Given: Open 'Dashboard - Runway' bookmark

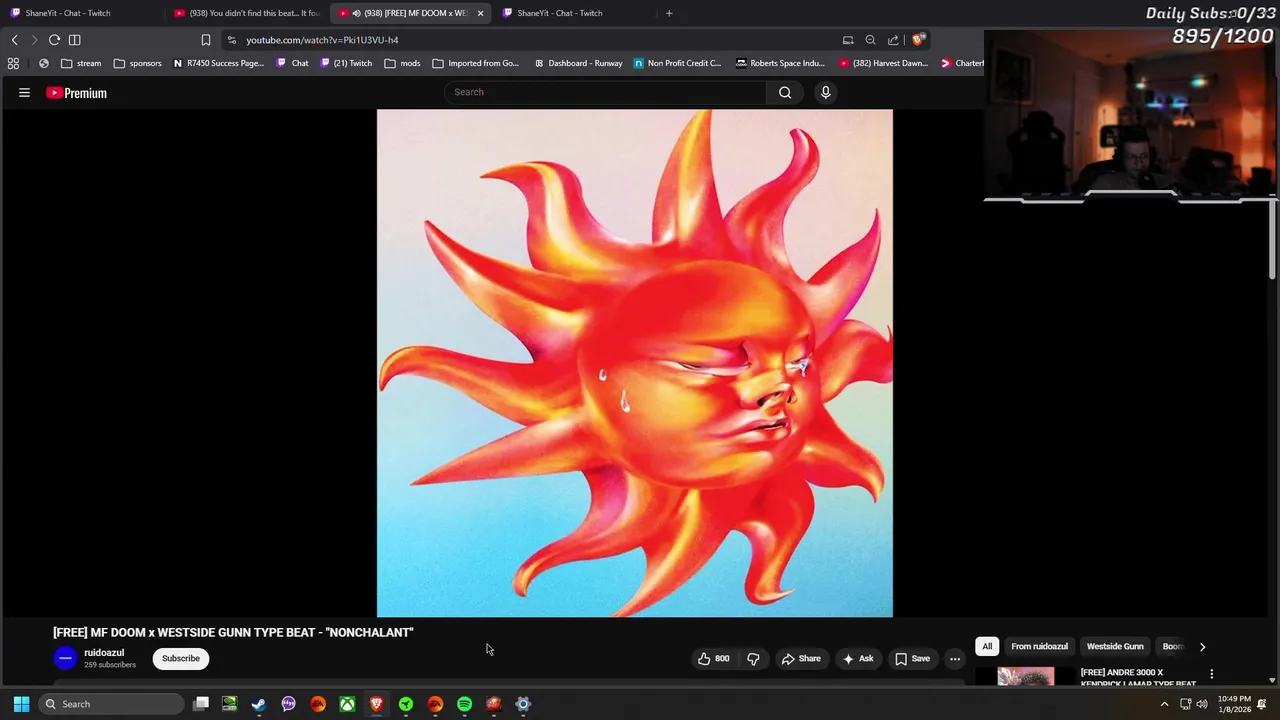Looking at the screenshot, I should [x=578, y=63].
